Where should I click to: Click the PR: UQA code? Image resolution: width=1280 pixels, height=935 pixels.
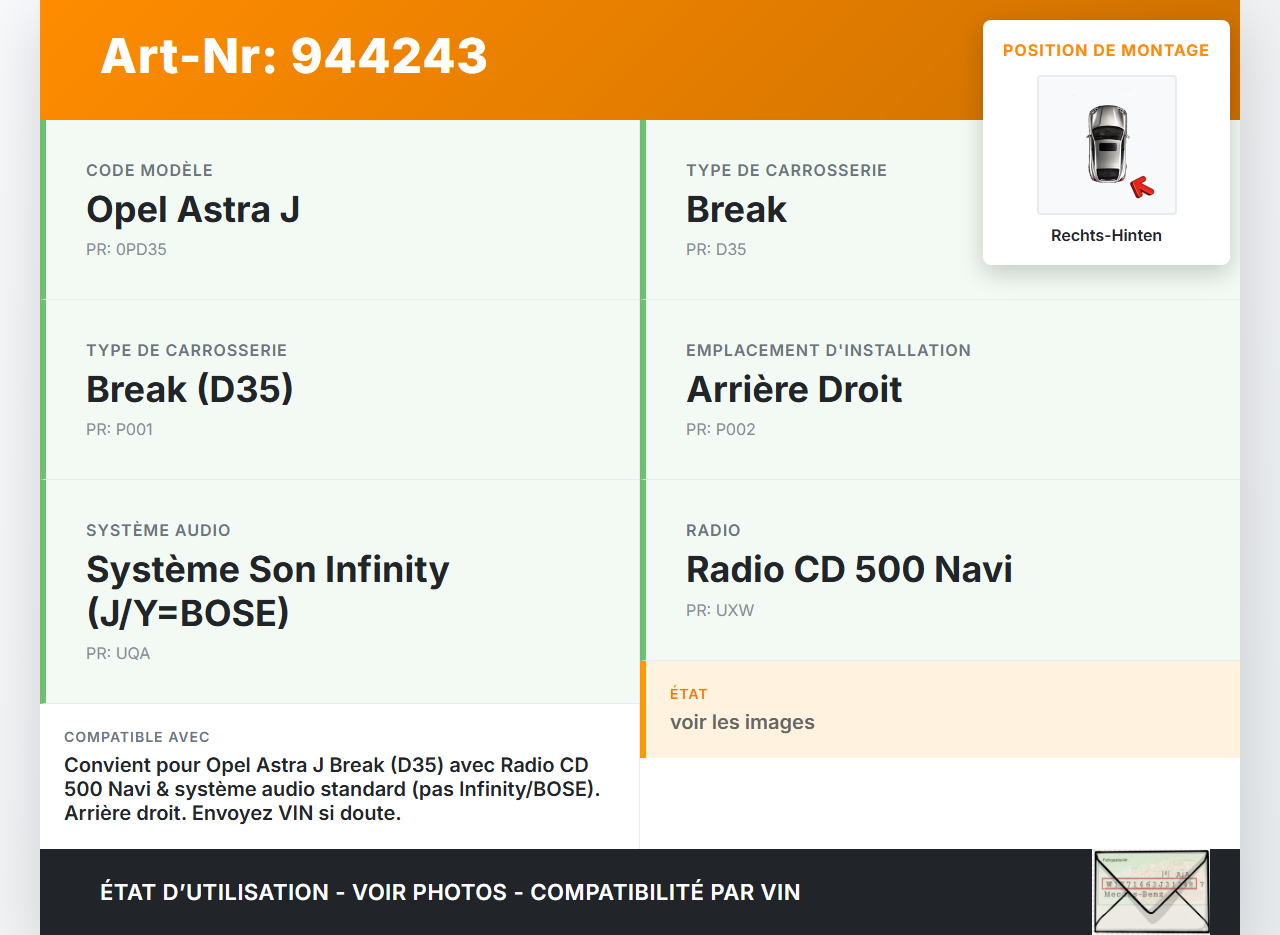click(x=118, y=654)
